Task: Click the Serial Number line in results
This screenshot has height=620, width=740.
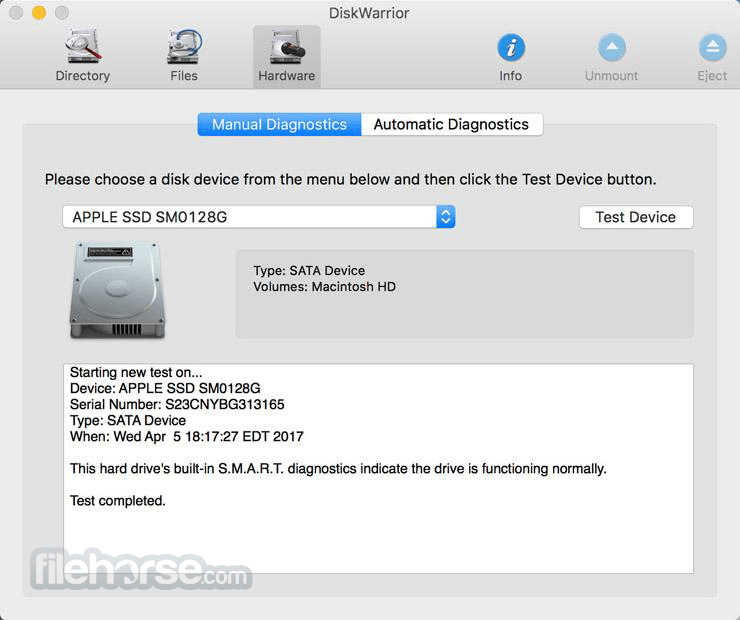Action: (177, 404)
